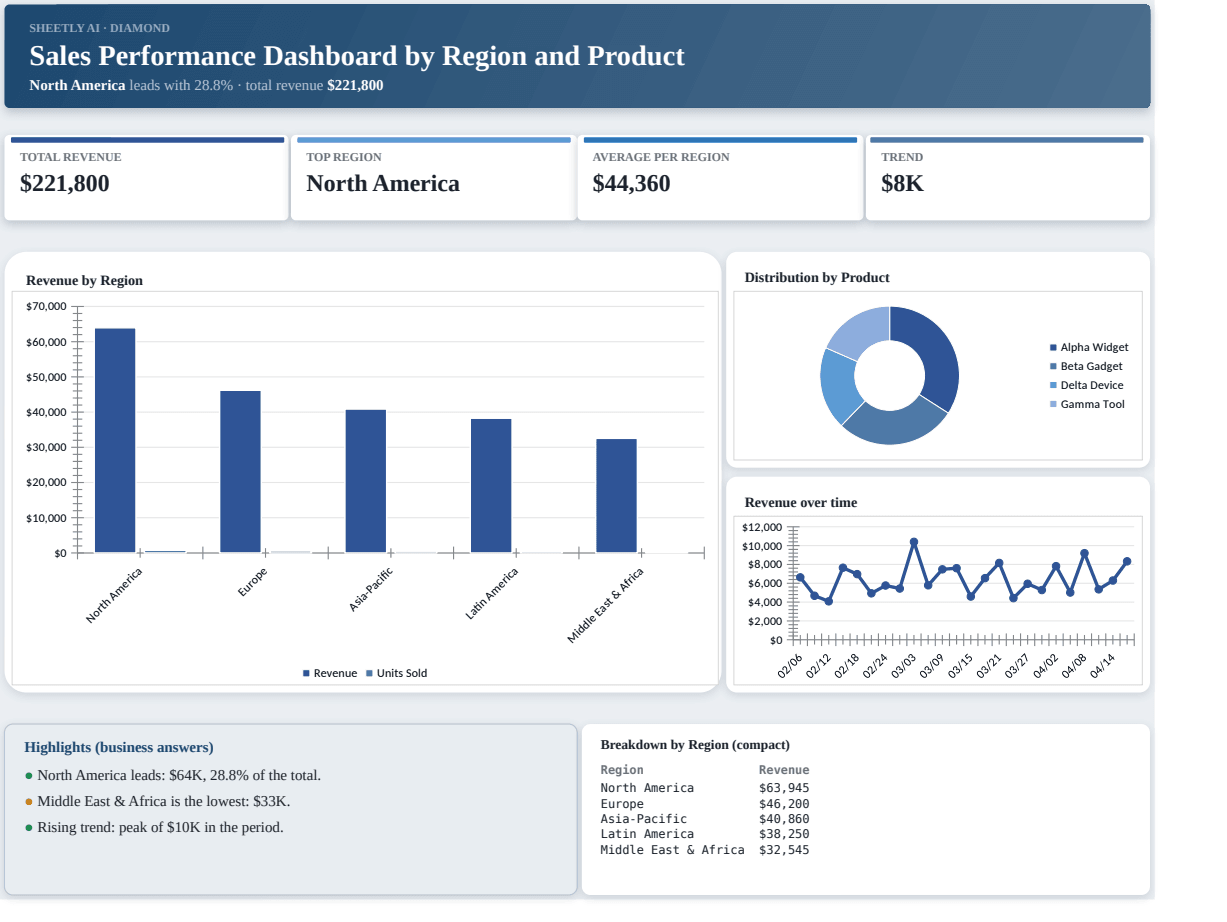Select the Middle East & Africa revenue bar
This screenshot has height=922, width=1227.
tap(616, 495)
